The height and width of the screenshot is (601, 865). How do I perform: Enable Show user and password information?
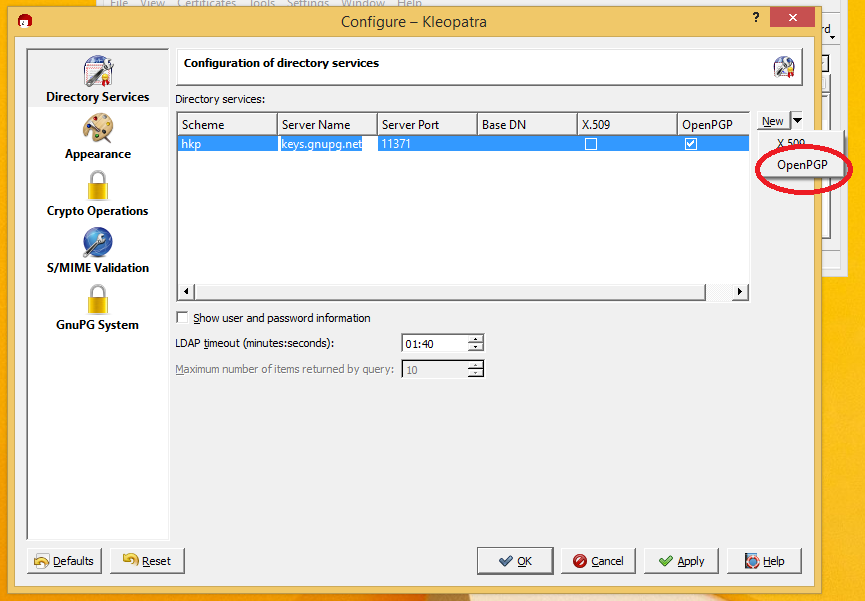coord(181,318)
